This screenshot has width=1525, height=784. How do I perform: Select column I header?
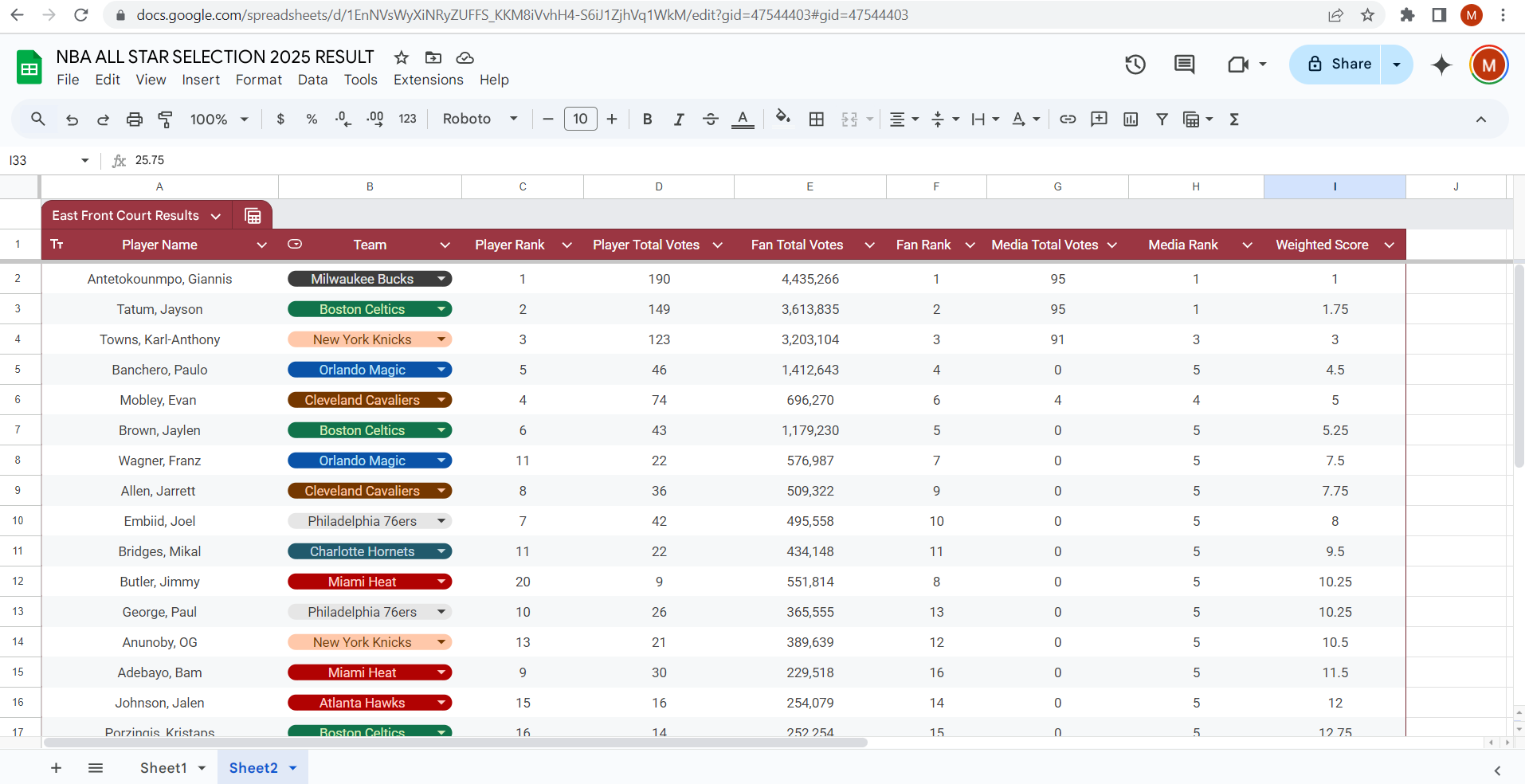point(1335,186)
